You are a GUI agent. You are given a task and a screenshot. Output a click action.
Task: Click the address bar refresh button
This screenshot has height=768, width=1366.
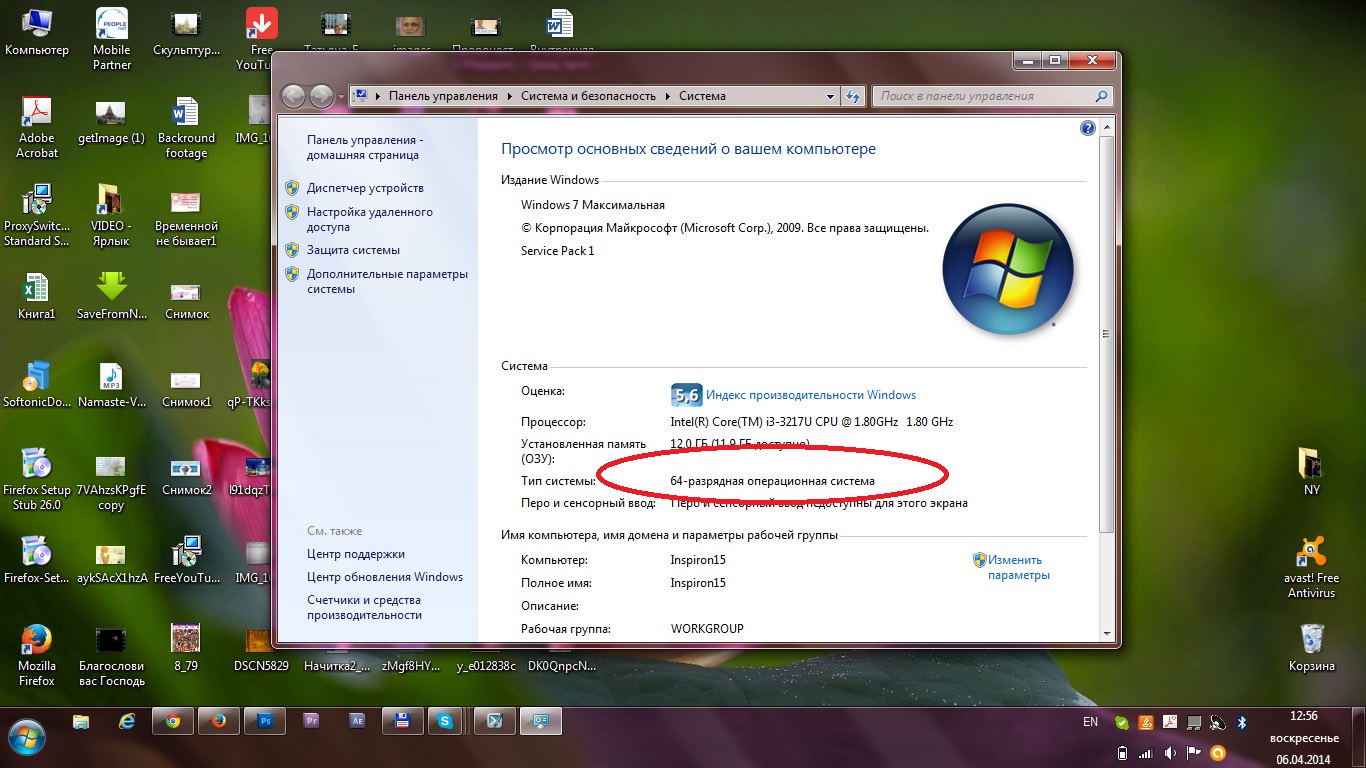tap(853, 96)
